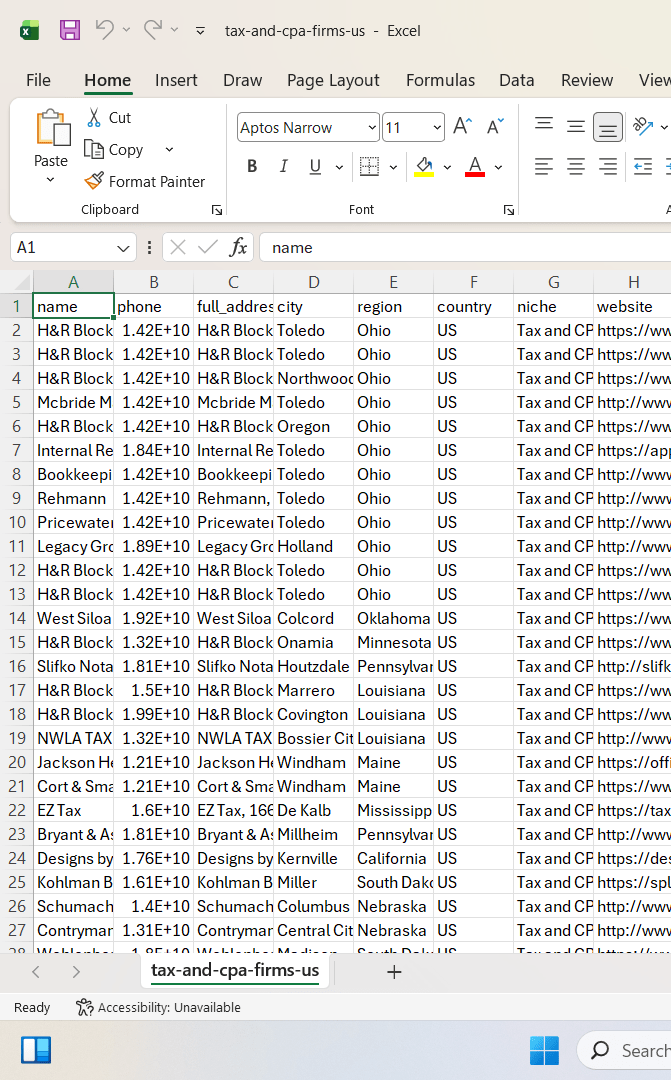
Task: Click the Cut scissors button
Action: point(109,118)
